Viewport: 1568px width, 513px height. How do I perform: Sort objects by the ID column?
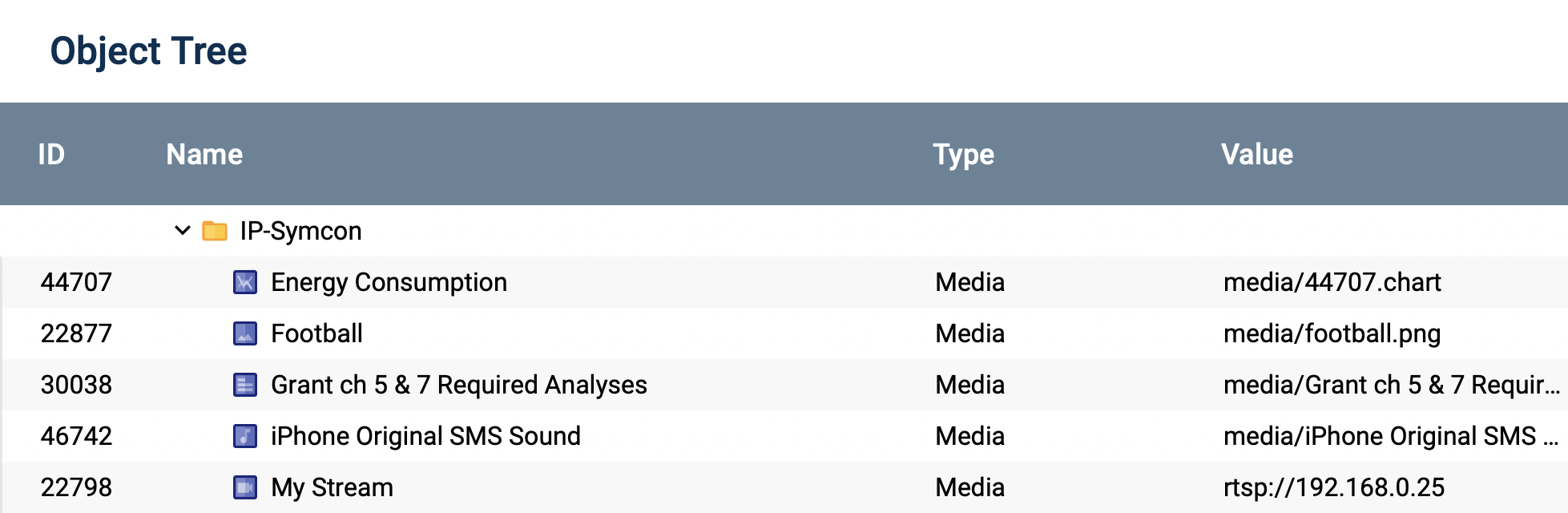tap(51, 154)
